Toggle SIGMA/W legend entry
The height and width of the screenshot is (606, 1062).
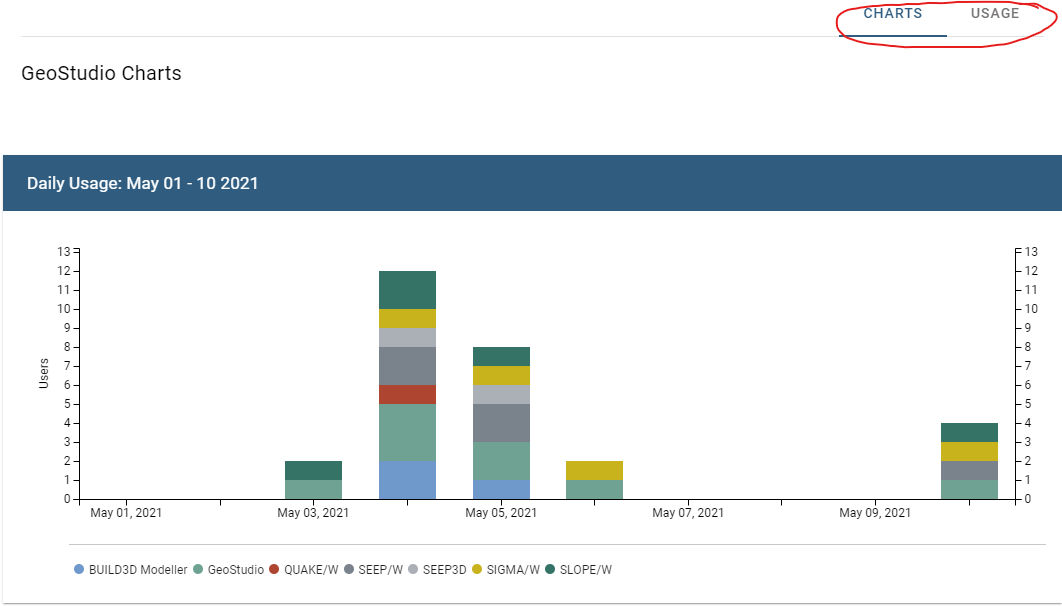click(x=505, y=569)
